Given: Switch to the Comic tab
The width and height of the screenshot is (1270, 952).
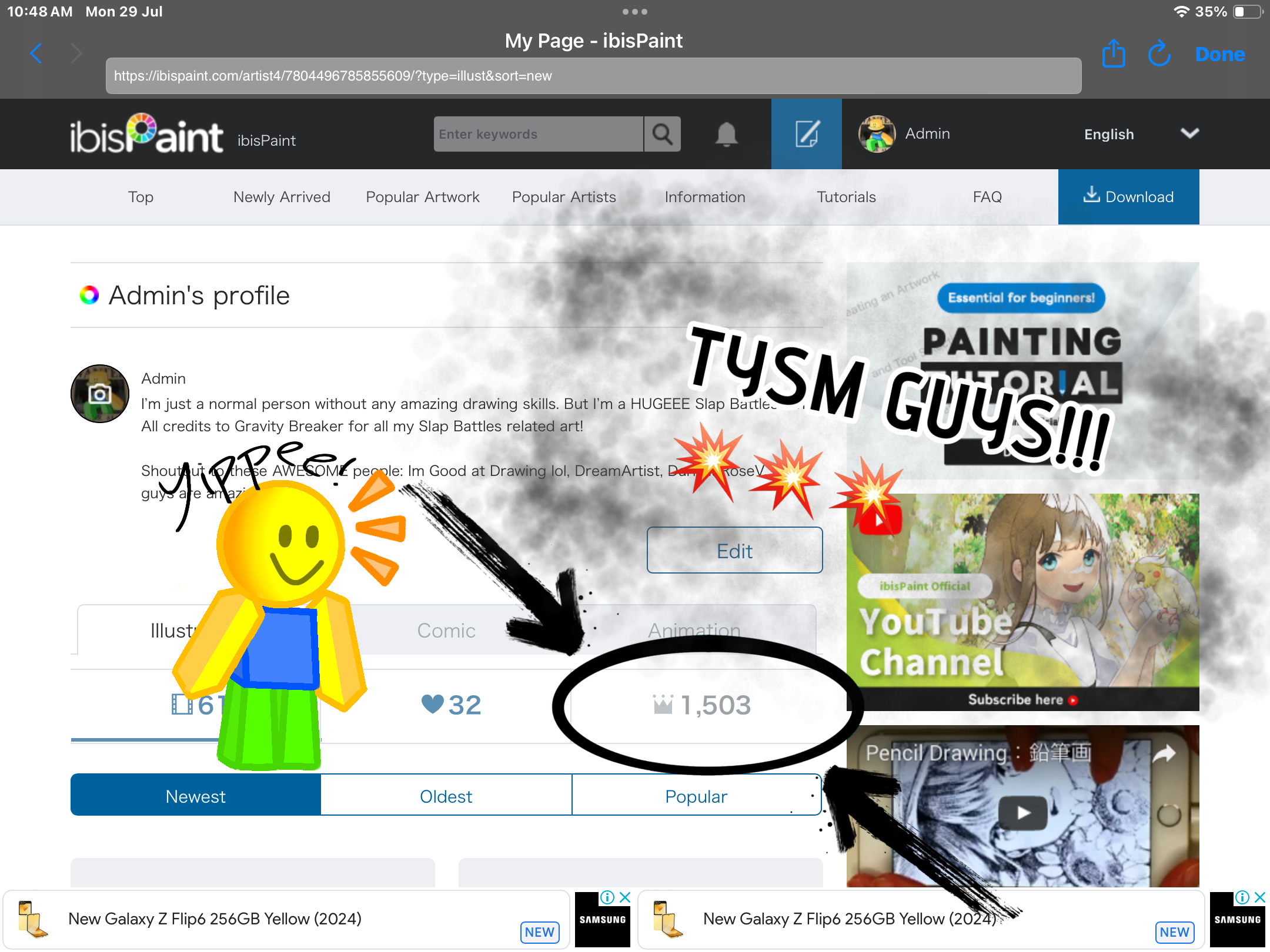Looking at the screenshot, I should [x=446, y=631].
